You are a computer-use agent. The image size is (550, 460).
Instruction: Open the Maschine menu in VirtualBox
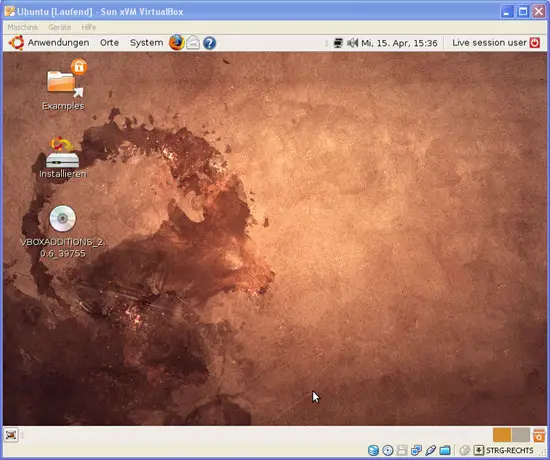coord(22,27)
